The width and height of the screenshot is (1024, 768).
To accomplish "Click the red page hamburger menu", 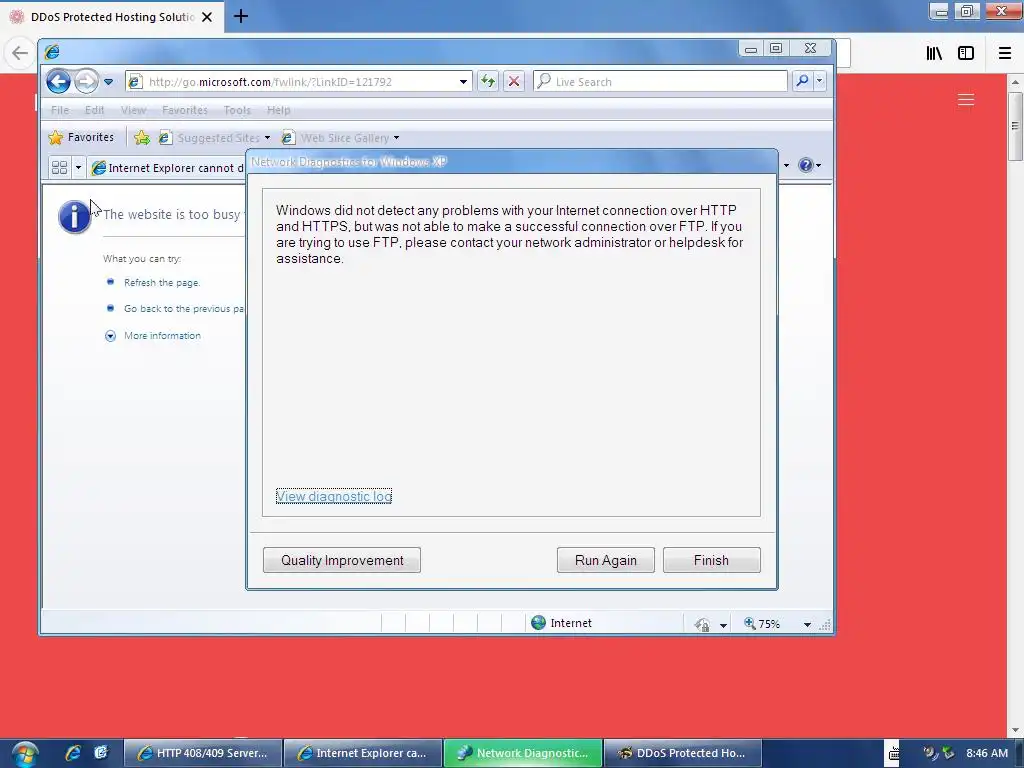I will pyautogui.click(x=966, y=99).
